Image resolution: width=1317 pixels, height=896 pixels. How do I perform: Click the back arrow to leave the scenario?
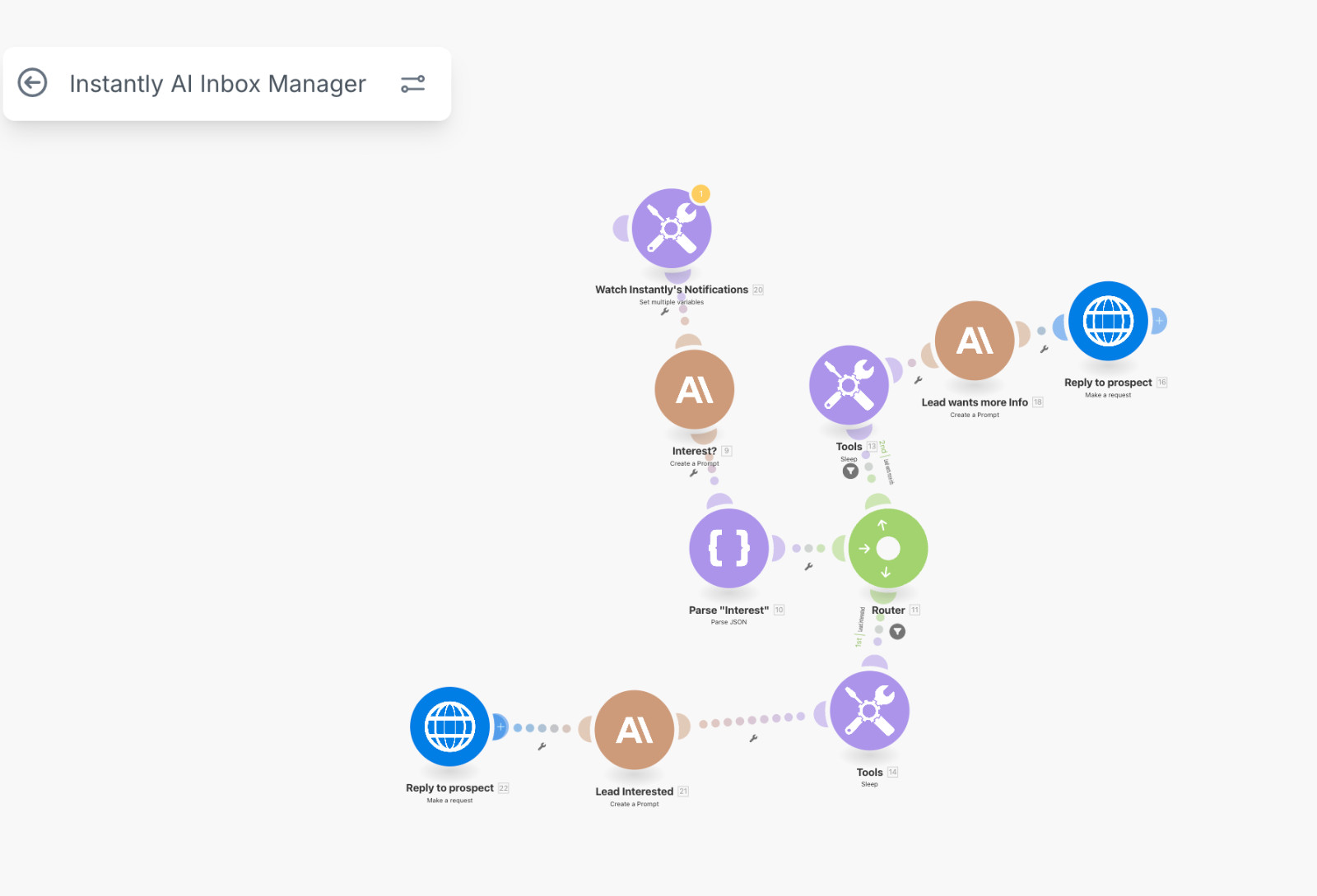point(33,82)
